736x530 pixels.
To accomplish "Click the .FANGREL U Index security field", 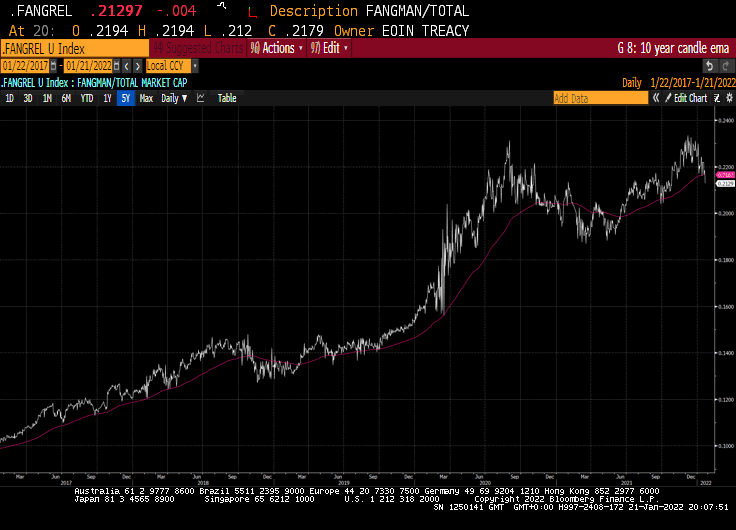I will (x=75, y=48).
